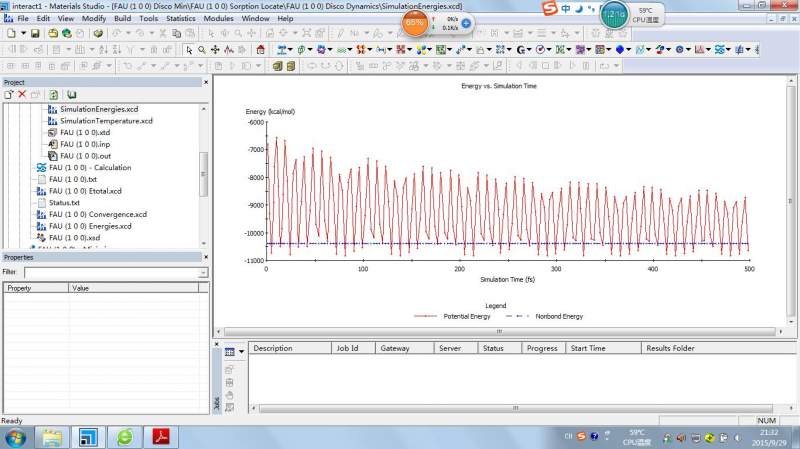The width and height of the screenshot is (800, 449).
Task: Click the Save icon in the toolbar
Action: pyautogui.click(x=36, y=33)
